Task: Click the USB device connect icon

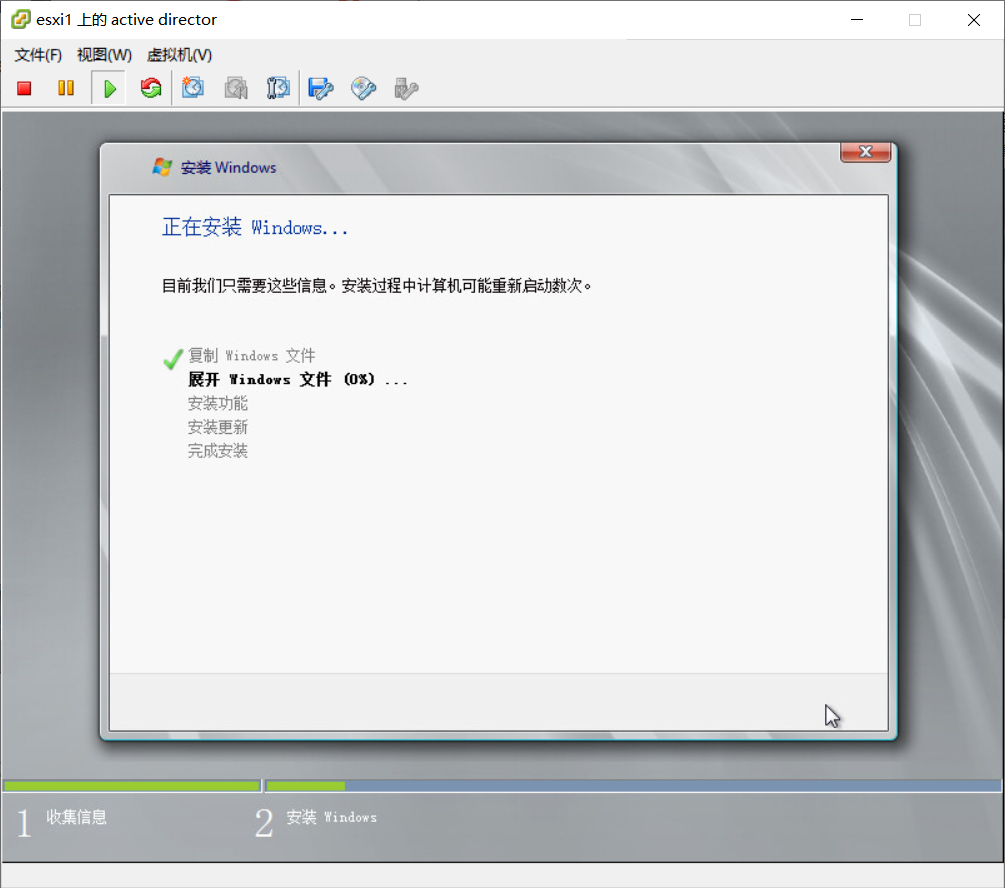Action: pos(406,88)
